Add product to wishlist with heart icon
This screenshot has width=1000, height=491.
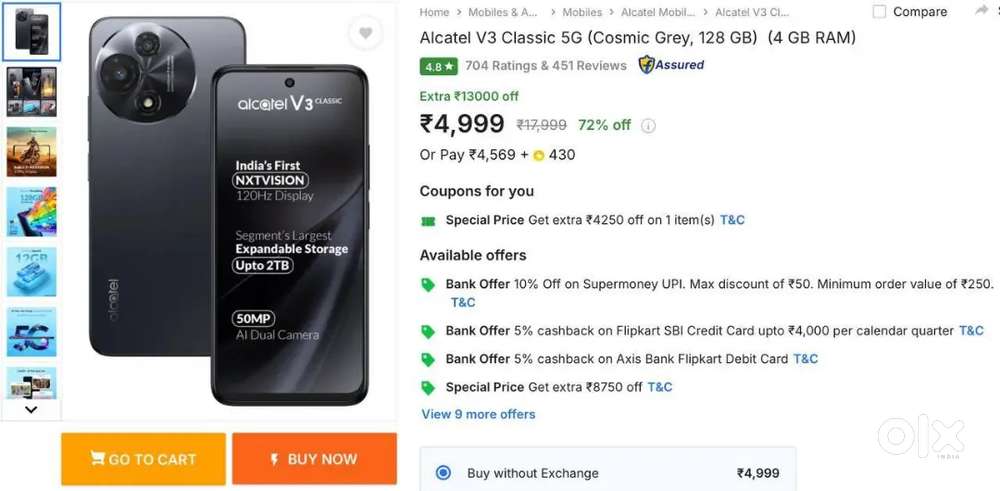[x=365, y=34]
